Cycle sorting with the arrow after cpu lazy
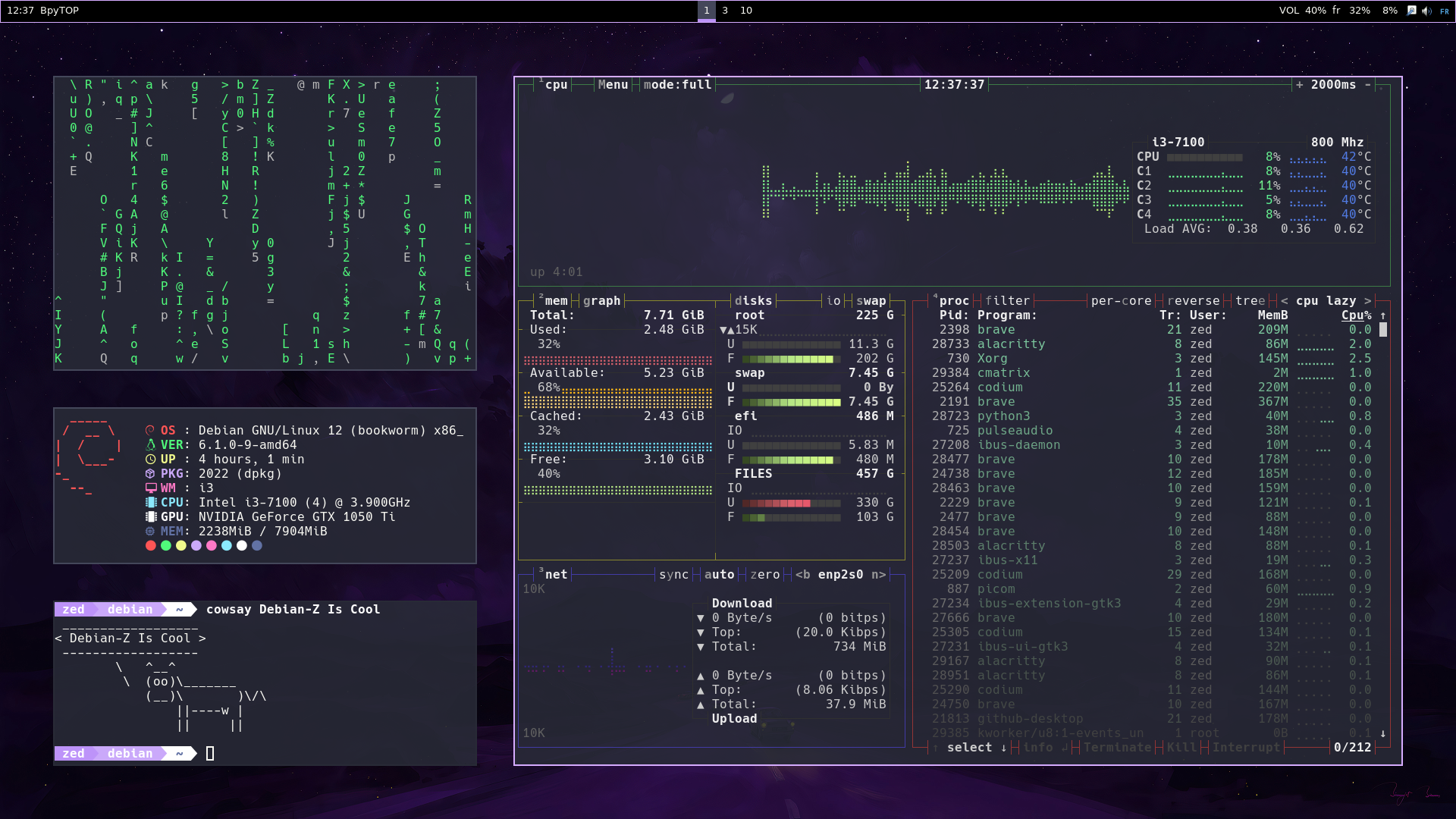The image size is (1456, 819). [1366, 300]
